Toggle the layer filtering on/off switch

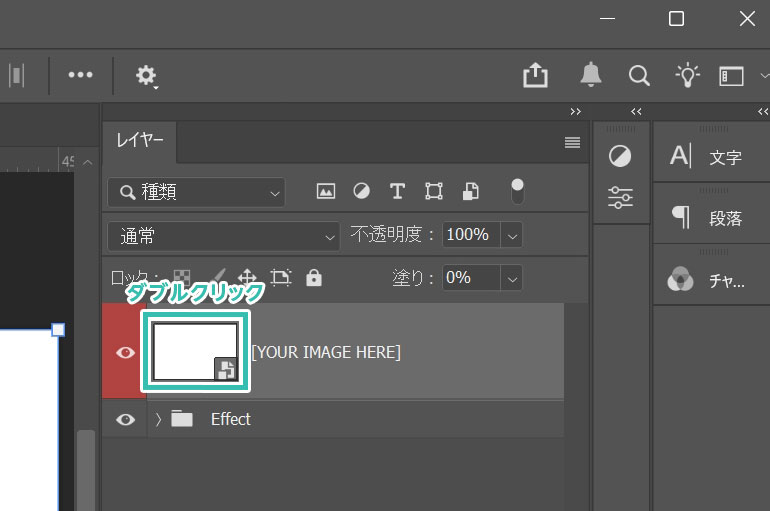coord(517,190)
